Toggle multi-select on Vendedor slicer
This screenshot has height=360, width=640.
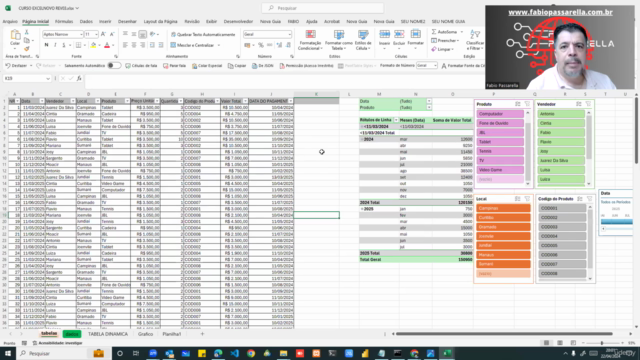tap(579, 104)
